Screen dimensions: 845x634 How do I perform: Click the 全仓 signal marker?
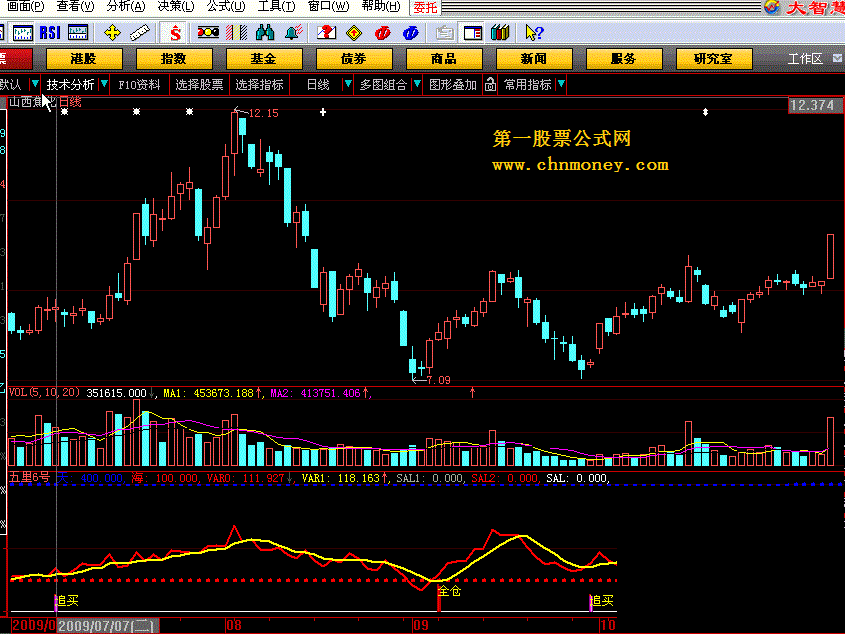(x=449, y=591)
